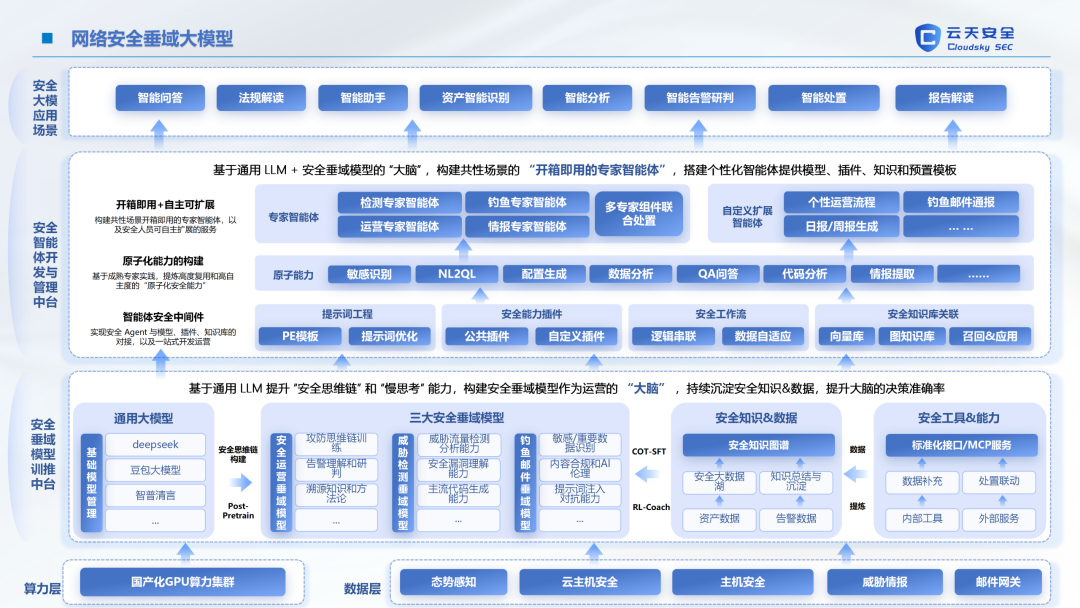This screenshot has width=1080, height=608.
Task: Click the 国产化GPU算力集群 block
Action: [183, 582]
